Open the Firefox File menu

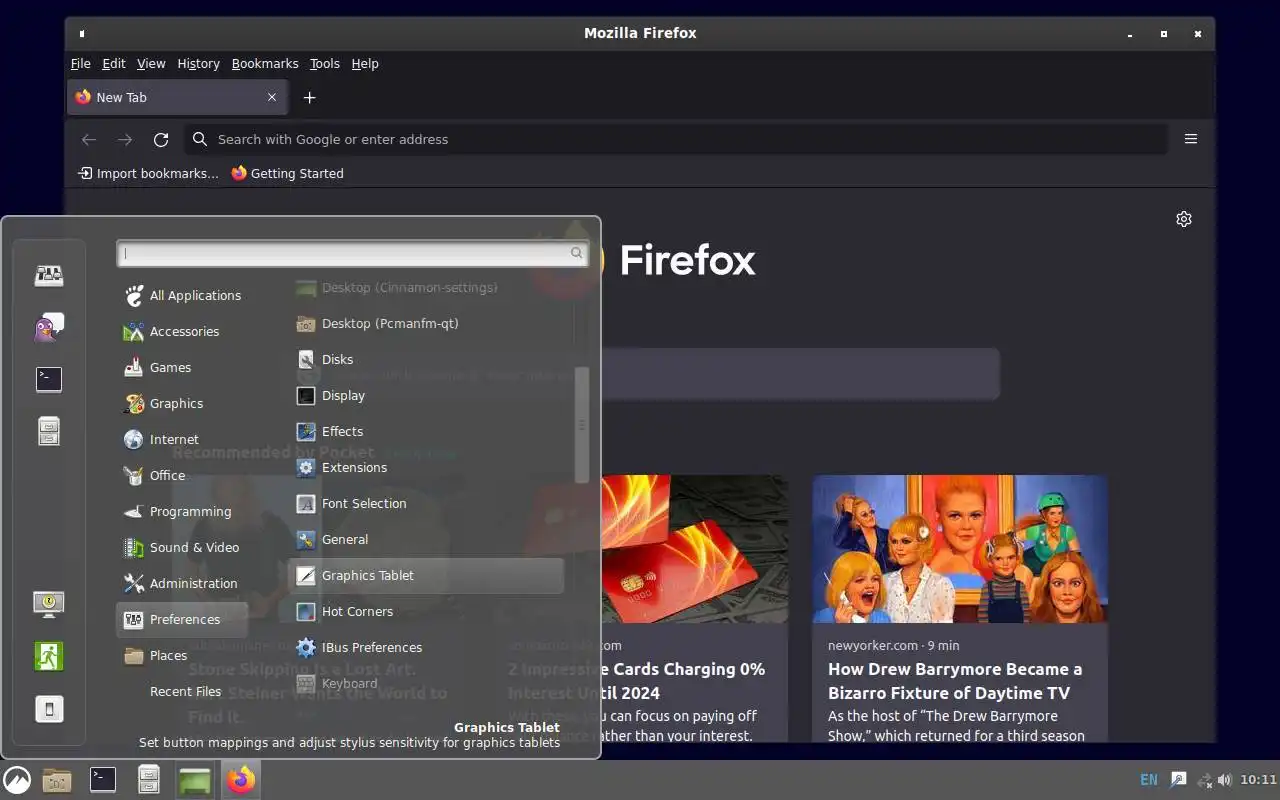(x=80, y=63)
